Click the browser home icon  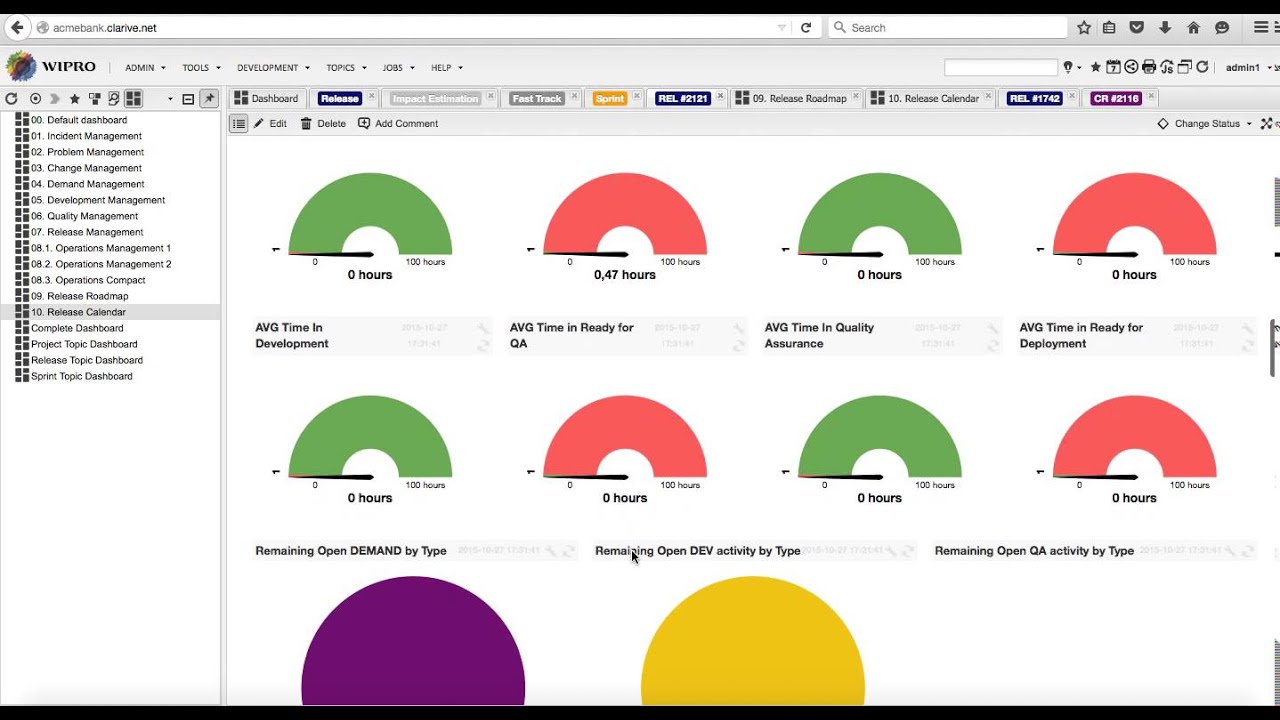point(1193,27)
